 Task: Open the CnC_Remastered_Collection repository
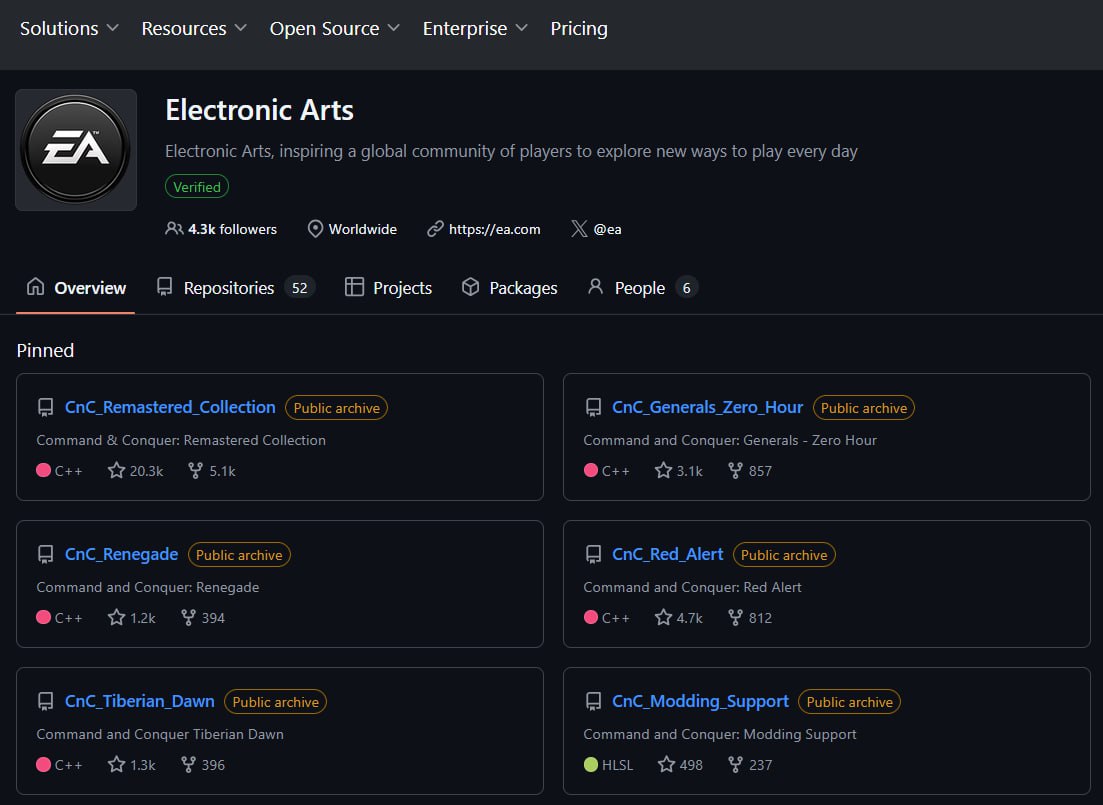pos(170,407)
